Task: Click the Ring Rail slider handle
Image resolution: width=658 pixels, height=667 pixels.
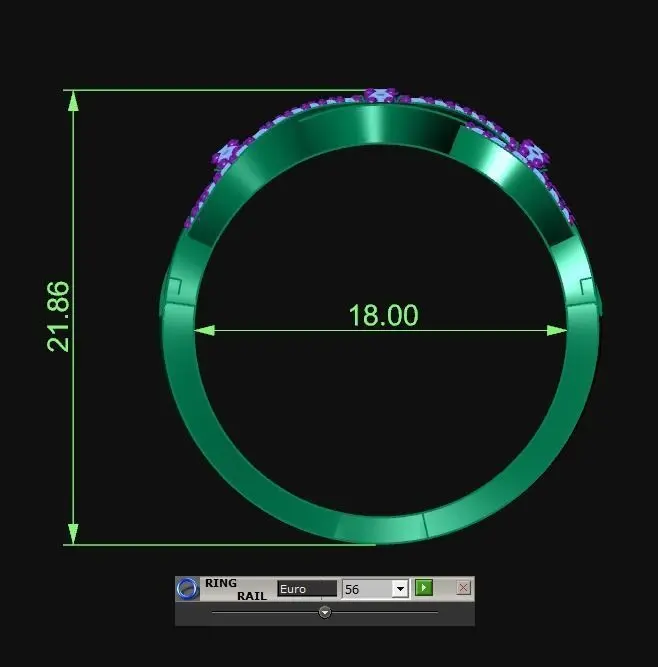Action: 325,612
